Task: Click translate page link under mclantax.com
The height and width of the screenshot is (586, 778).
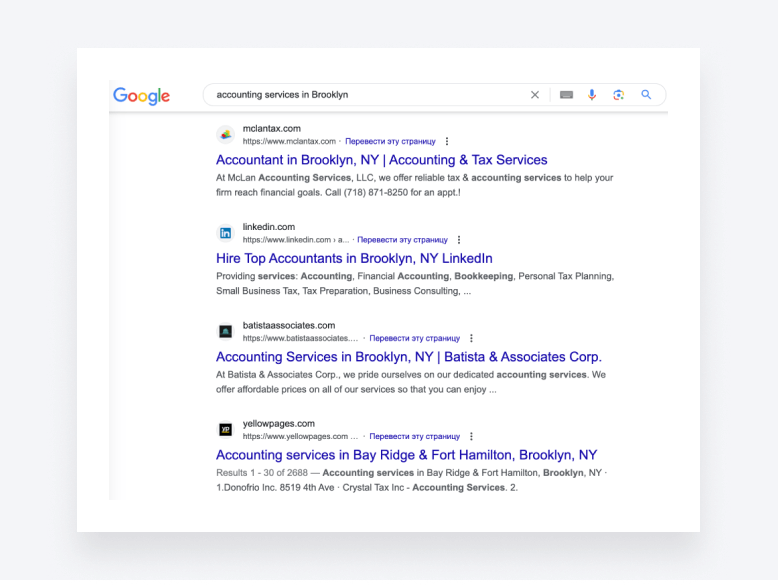Action: point(390,142)
